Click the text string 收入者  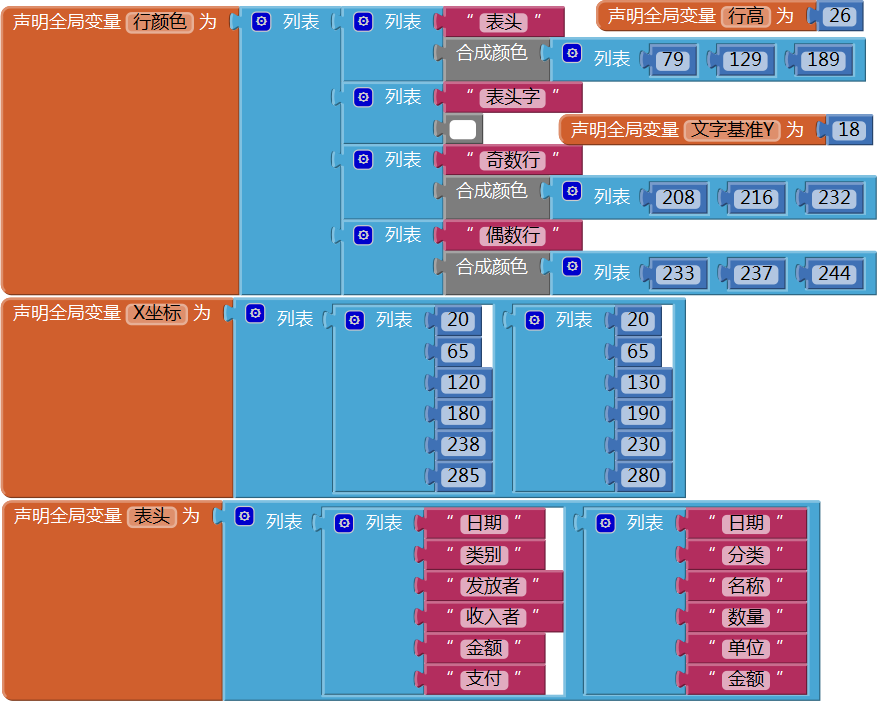(493, 617)
